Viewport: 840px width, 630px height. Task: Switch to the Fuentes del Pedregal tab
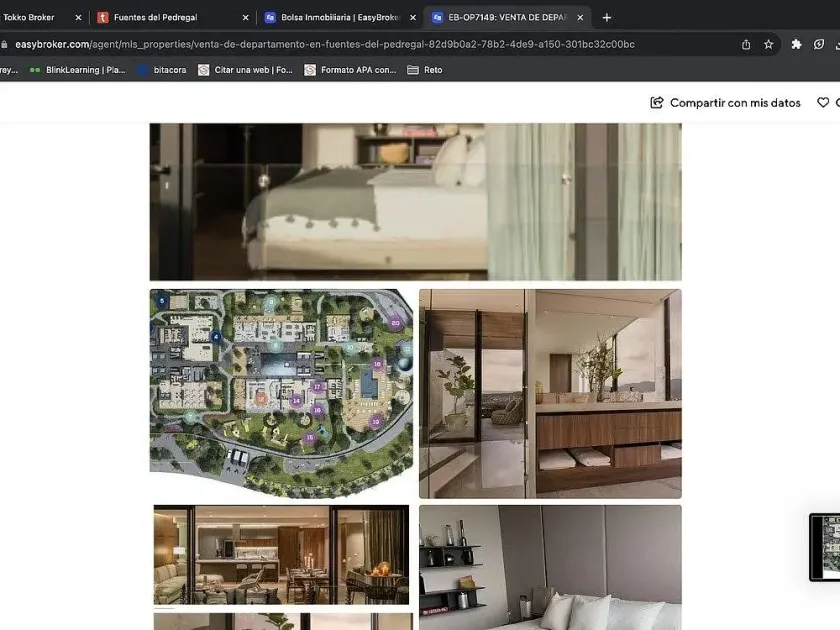155,17
